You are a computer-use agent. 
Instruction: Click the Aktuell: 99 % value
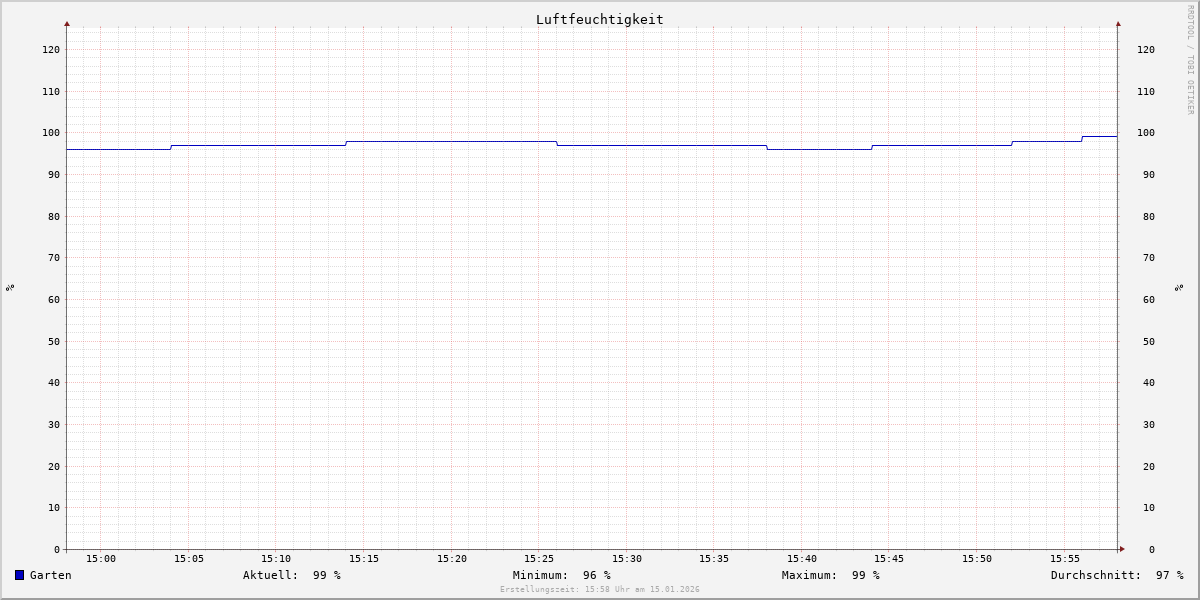point(291,575)
